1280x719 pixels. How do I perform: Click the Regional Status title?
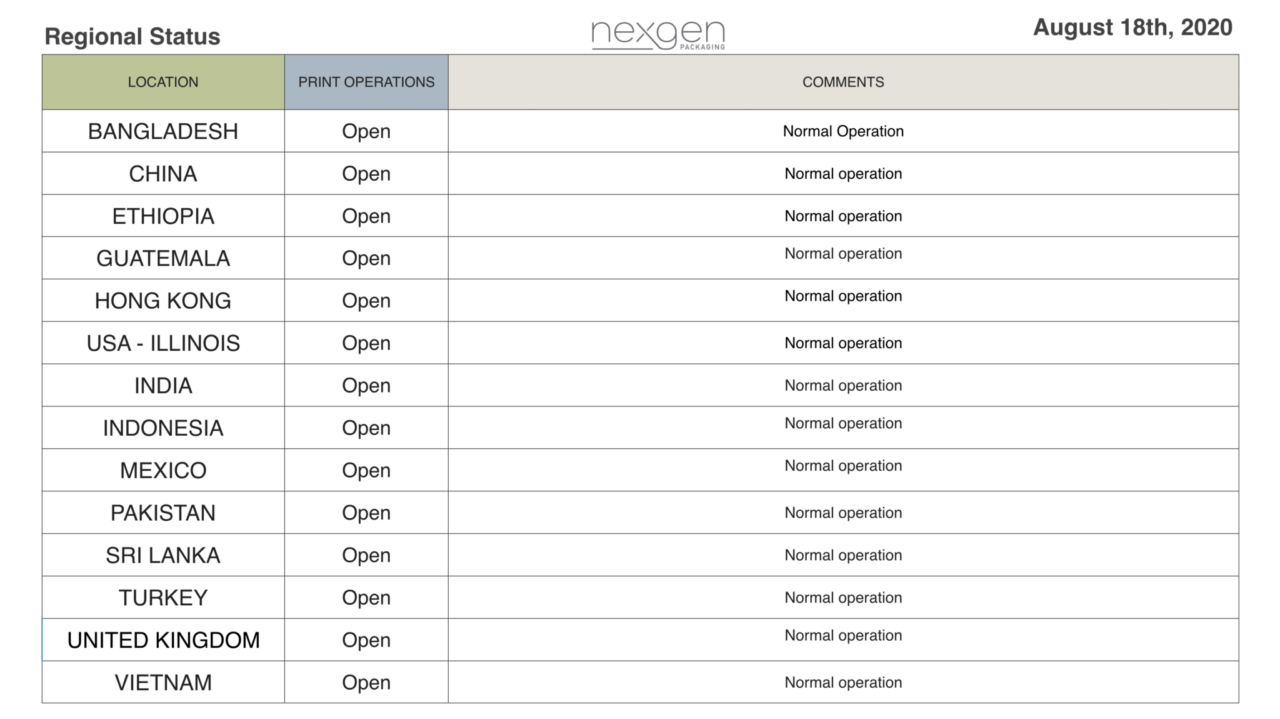132,37
